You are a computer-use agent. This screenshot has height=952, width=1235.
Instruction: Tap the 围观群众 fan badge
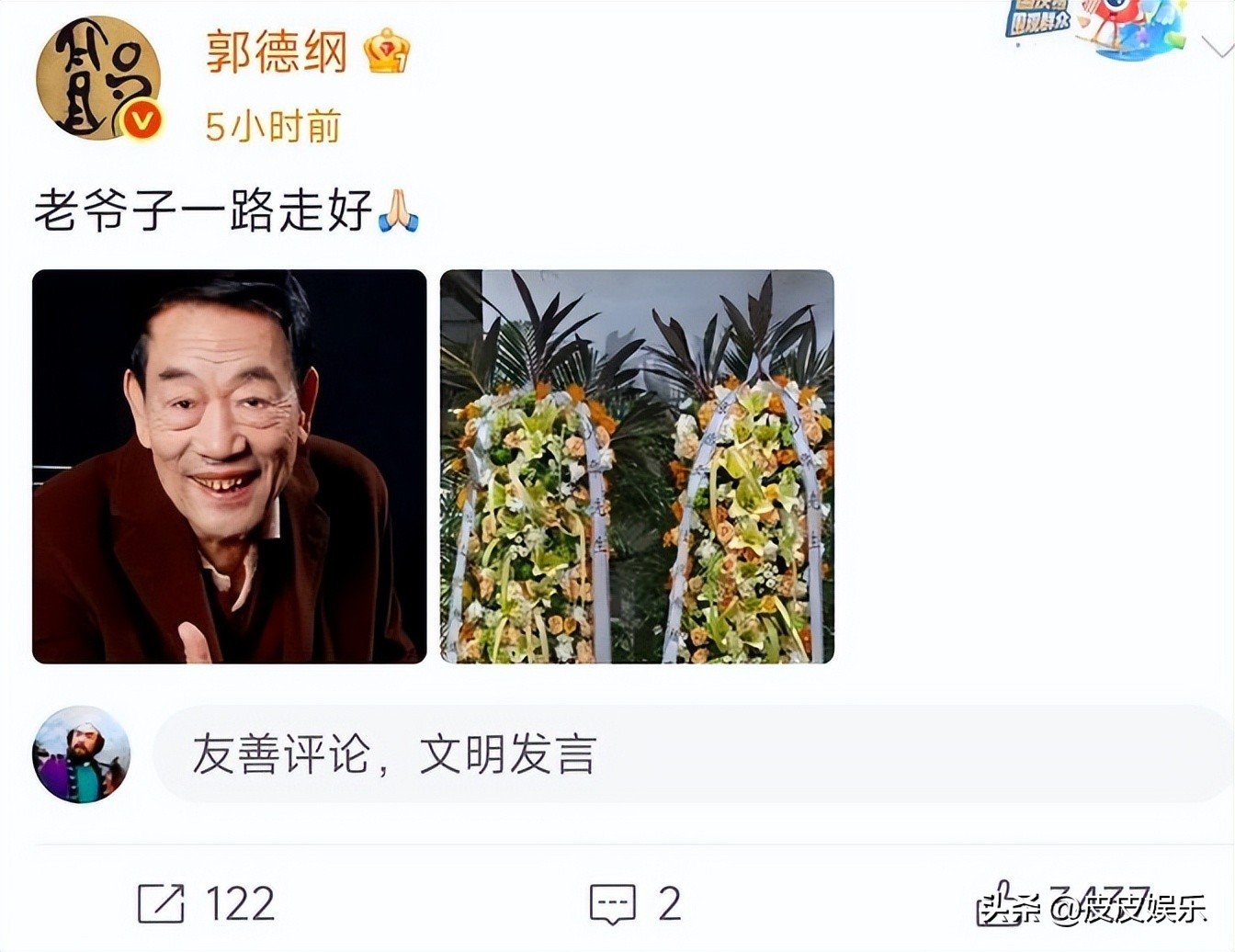(1039, 19)
